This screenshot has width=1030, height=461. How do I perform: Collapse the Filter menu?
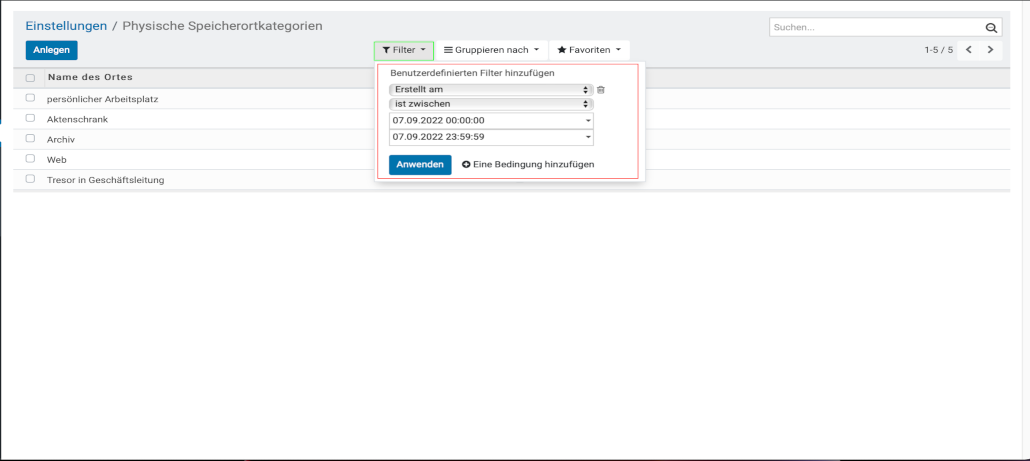[404, 50]
